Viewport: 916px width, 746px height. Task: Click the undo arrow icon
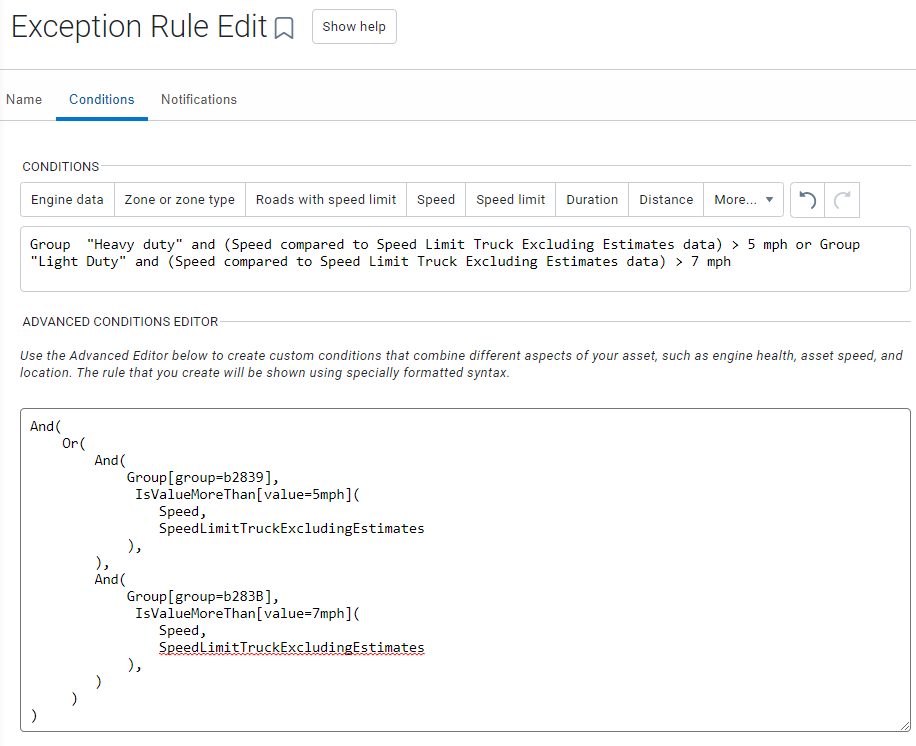point(808,200)
